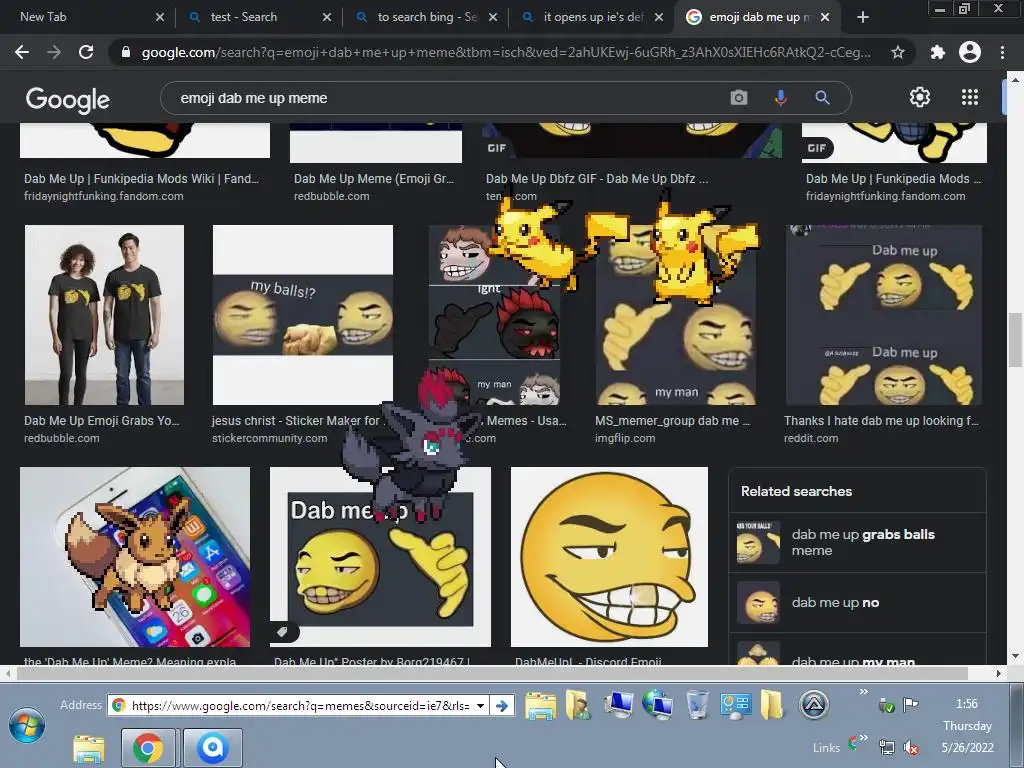Viewport: 1024px width, 768px height.
Task: Click the browser forward arrow
Action: (54, 52)
